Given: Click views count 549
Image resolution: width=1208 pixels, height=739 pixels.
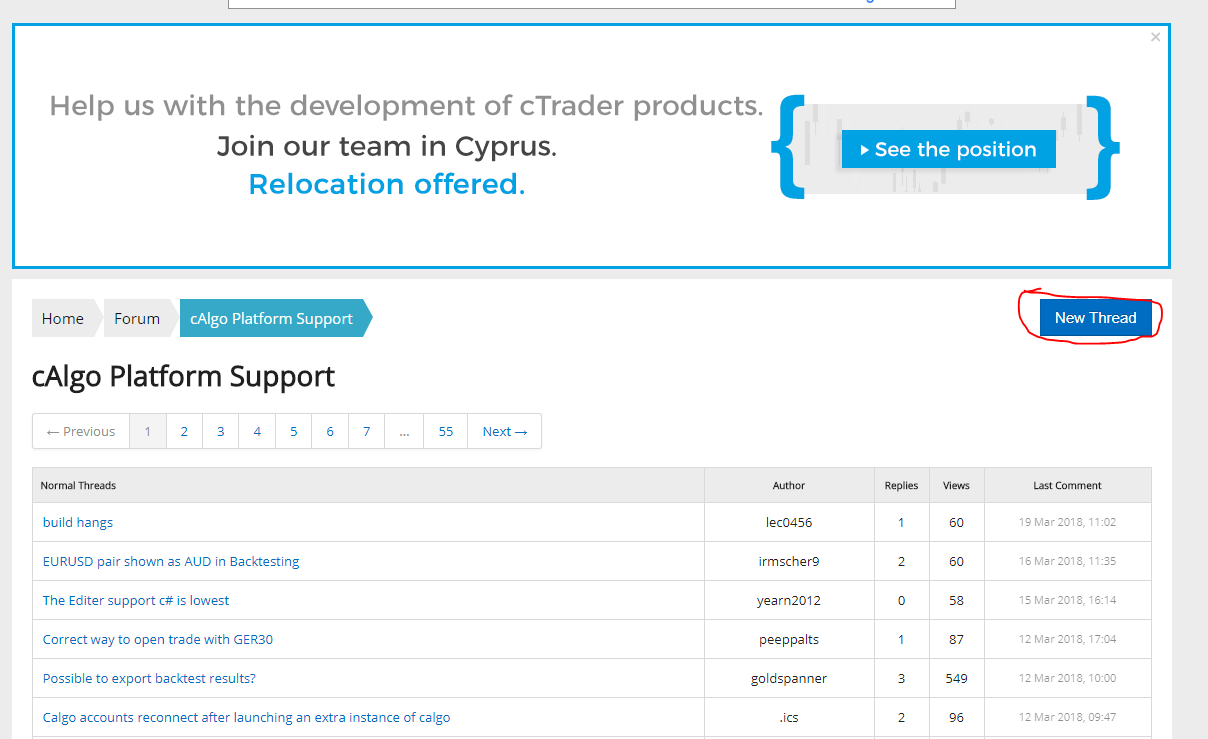Looking at the screenshot, I should click(956, 678).
